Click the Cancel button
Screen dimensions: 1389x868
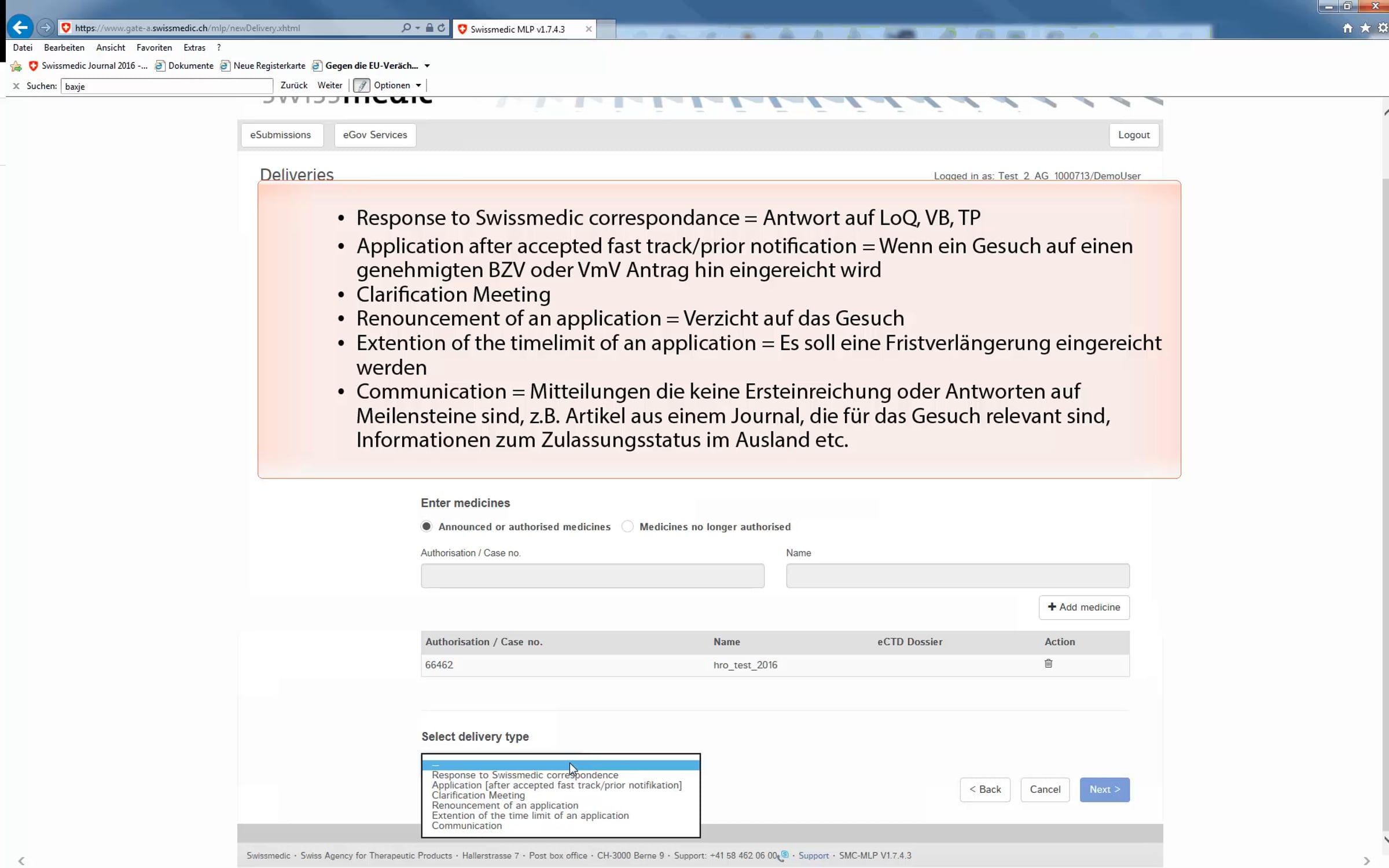point(1045,790)
